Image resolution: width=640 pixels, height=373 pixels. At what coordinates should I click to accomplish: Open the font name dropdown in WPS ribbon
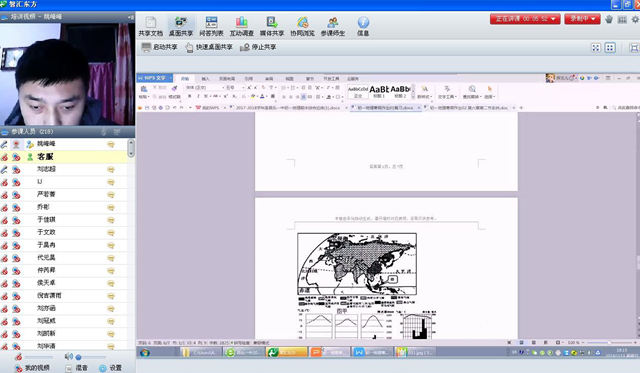tap(204, 87)
